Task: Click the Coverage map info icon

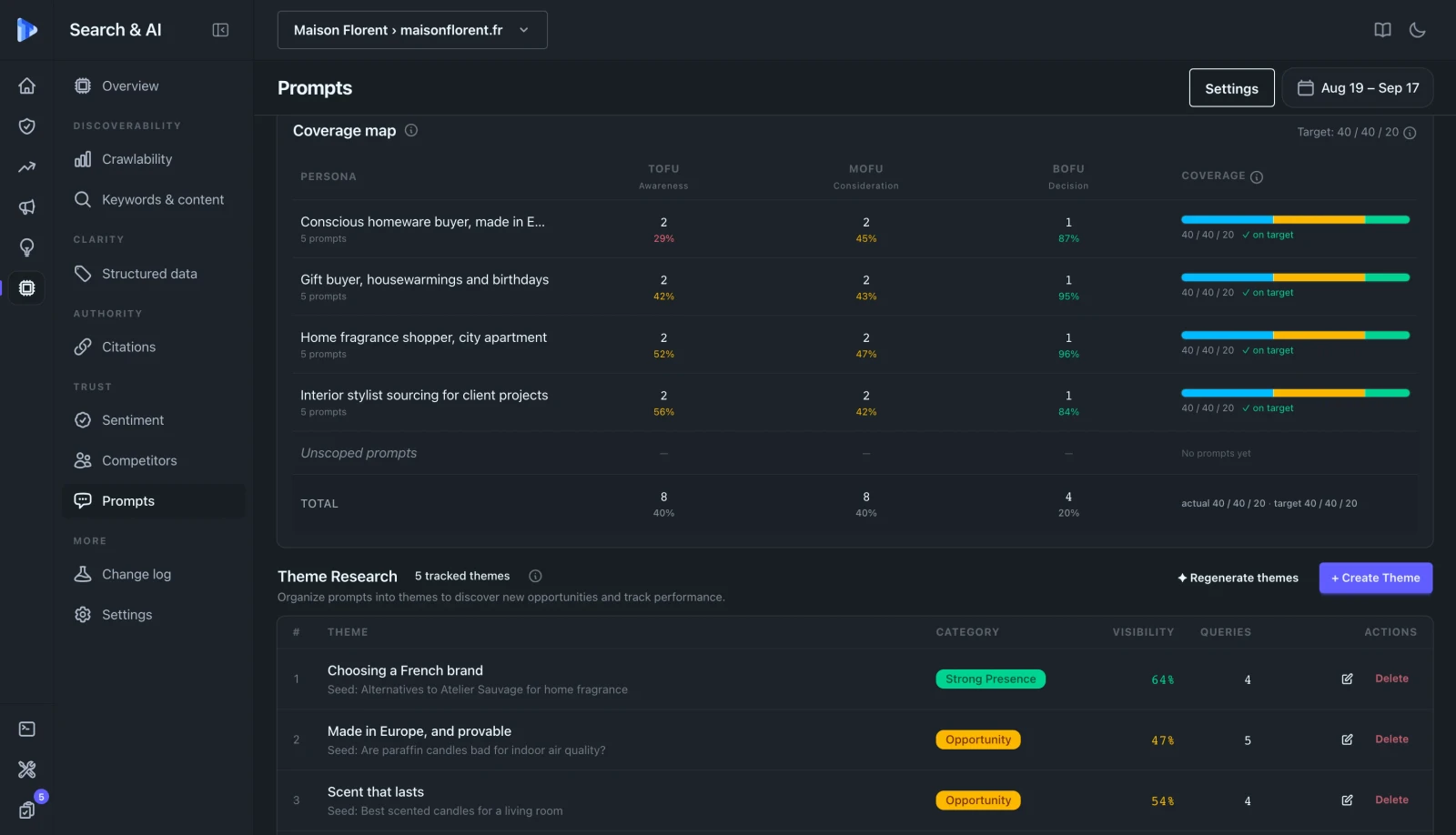Action: [x=411, y=130]
